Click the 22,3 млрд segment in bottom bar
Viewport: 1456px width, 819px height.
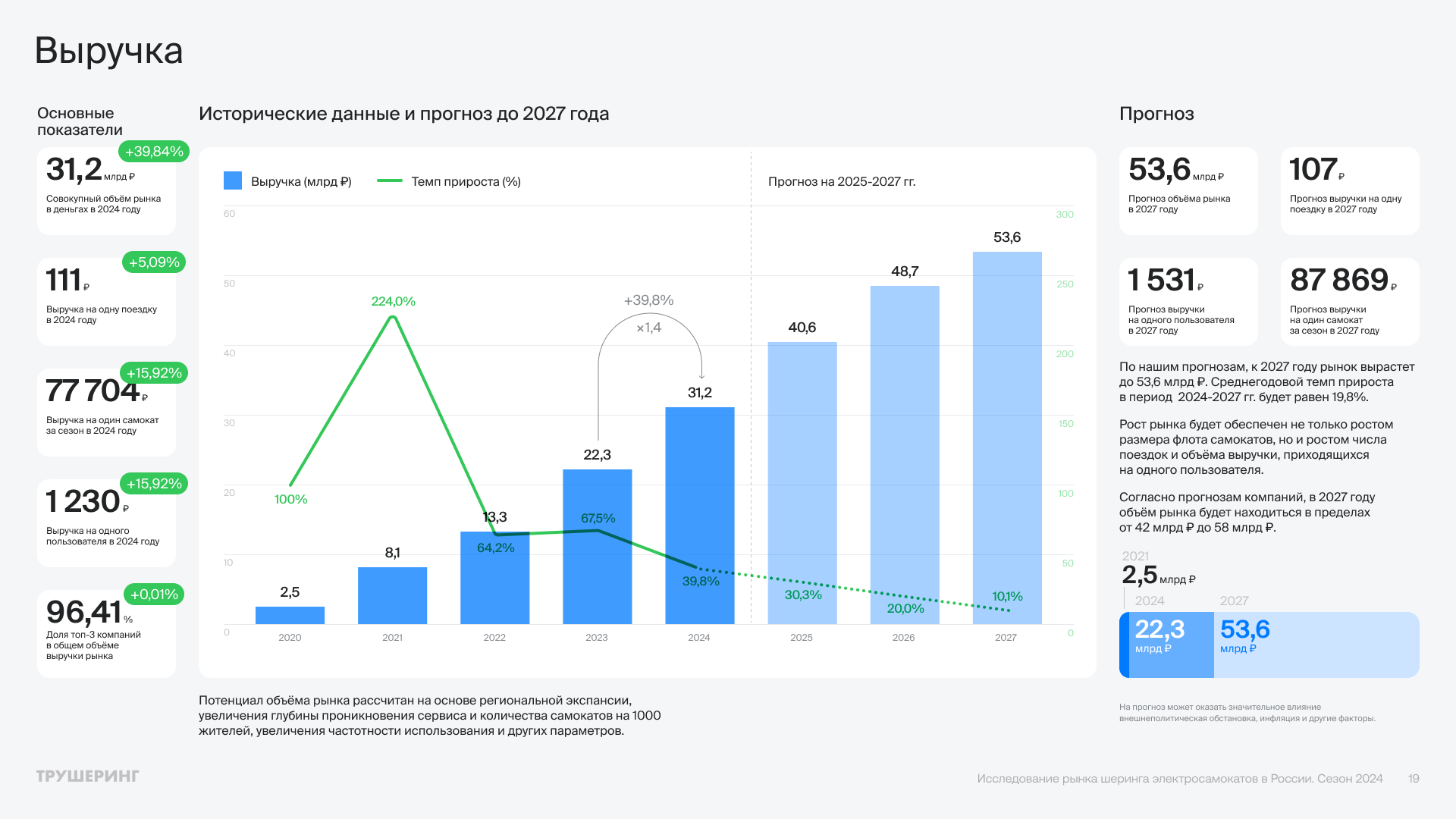(x=1170, y=645)
